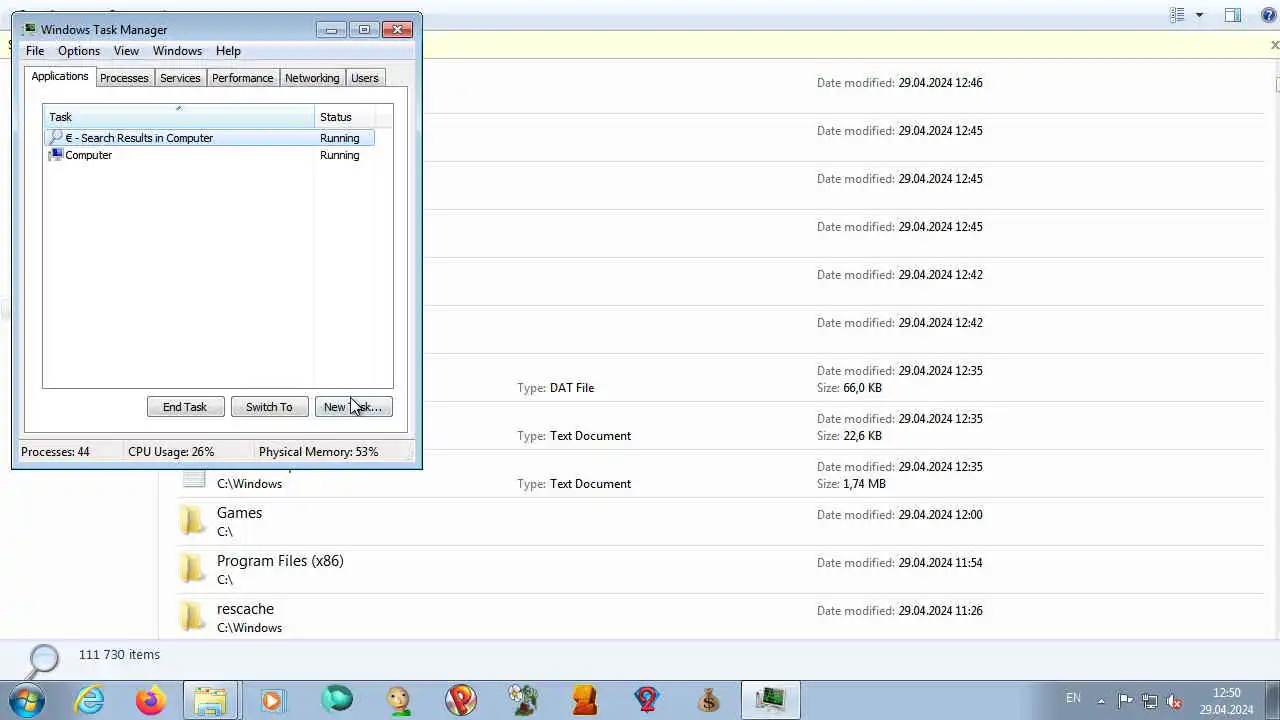Select the Games folder icon
The width and height of the screenshot is (1280, 720).
(192, 521)
